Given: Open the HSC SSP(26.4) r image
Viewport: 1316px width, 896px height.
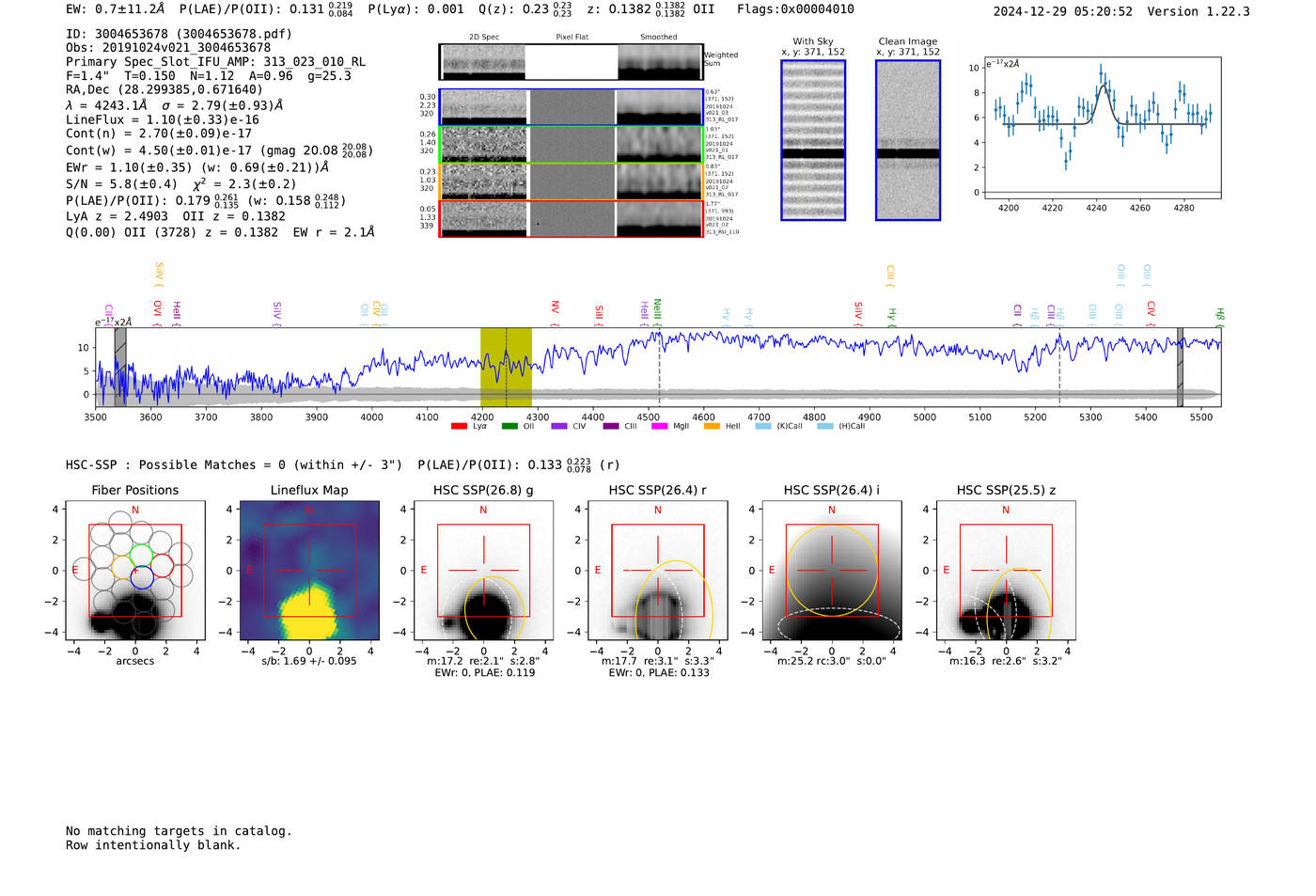Looking at the screenshot, I should [657, 571].
